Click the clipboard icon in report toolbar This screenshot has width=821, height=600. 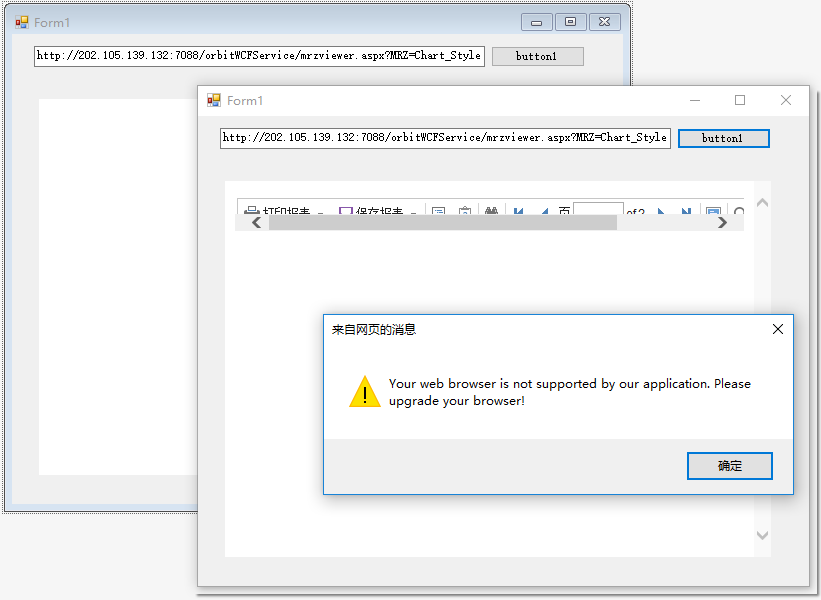pyautogui.click(x=464, y=210)
